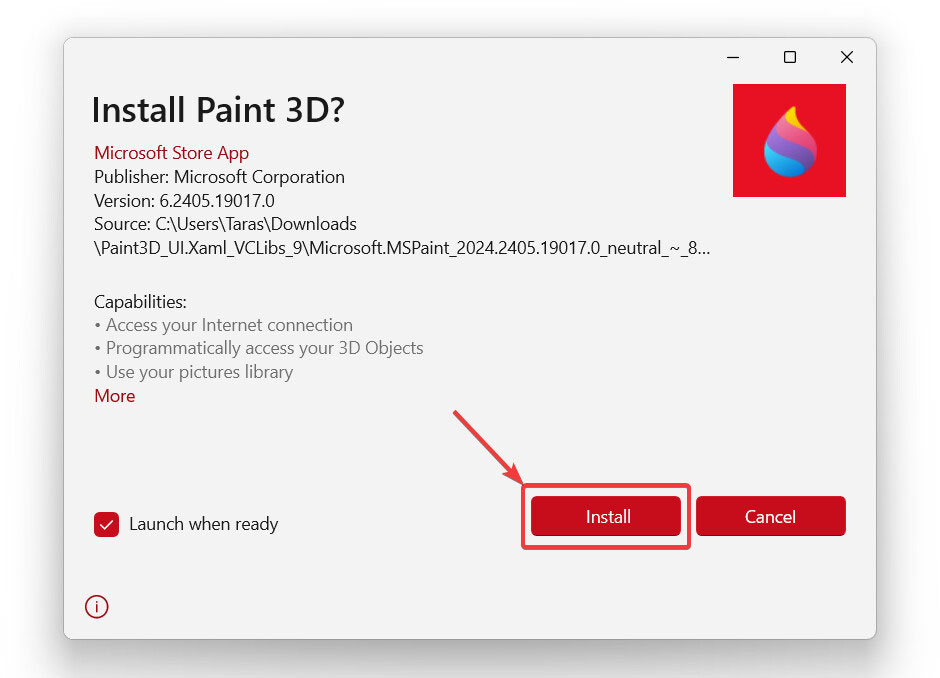Click the colorful droplet logo in red square
The height and width of the screenshot is (678, 940).
click(x=789, y=140)
